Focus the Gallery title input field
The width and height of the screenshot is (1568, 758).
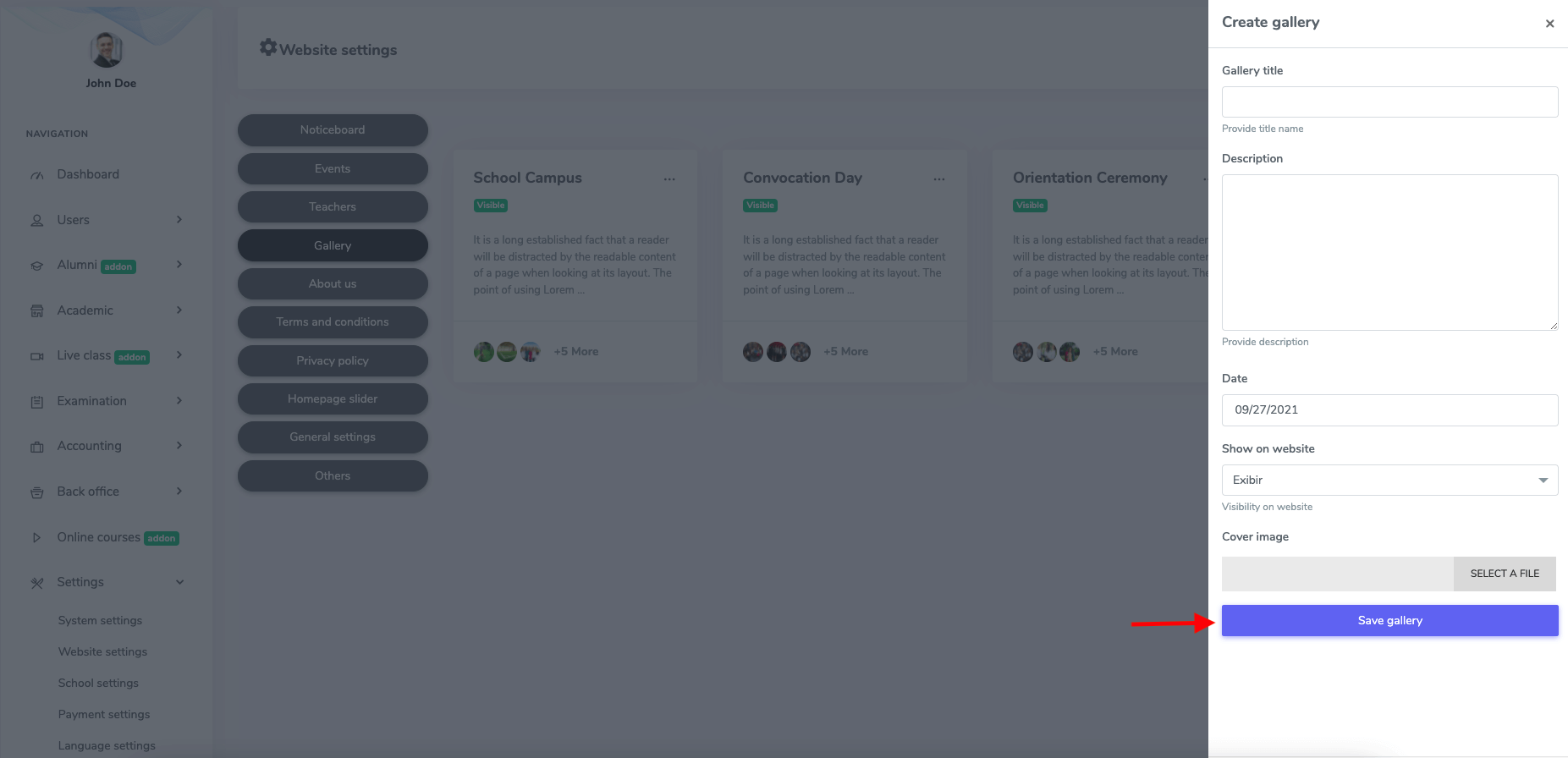[x=1389, y=102]
